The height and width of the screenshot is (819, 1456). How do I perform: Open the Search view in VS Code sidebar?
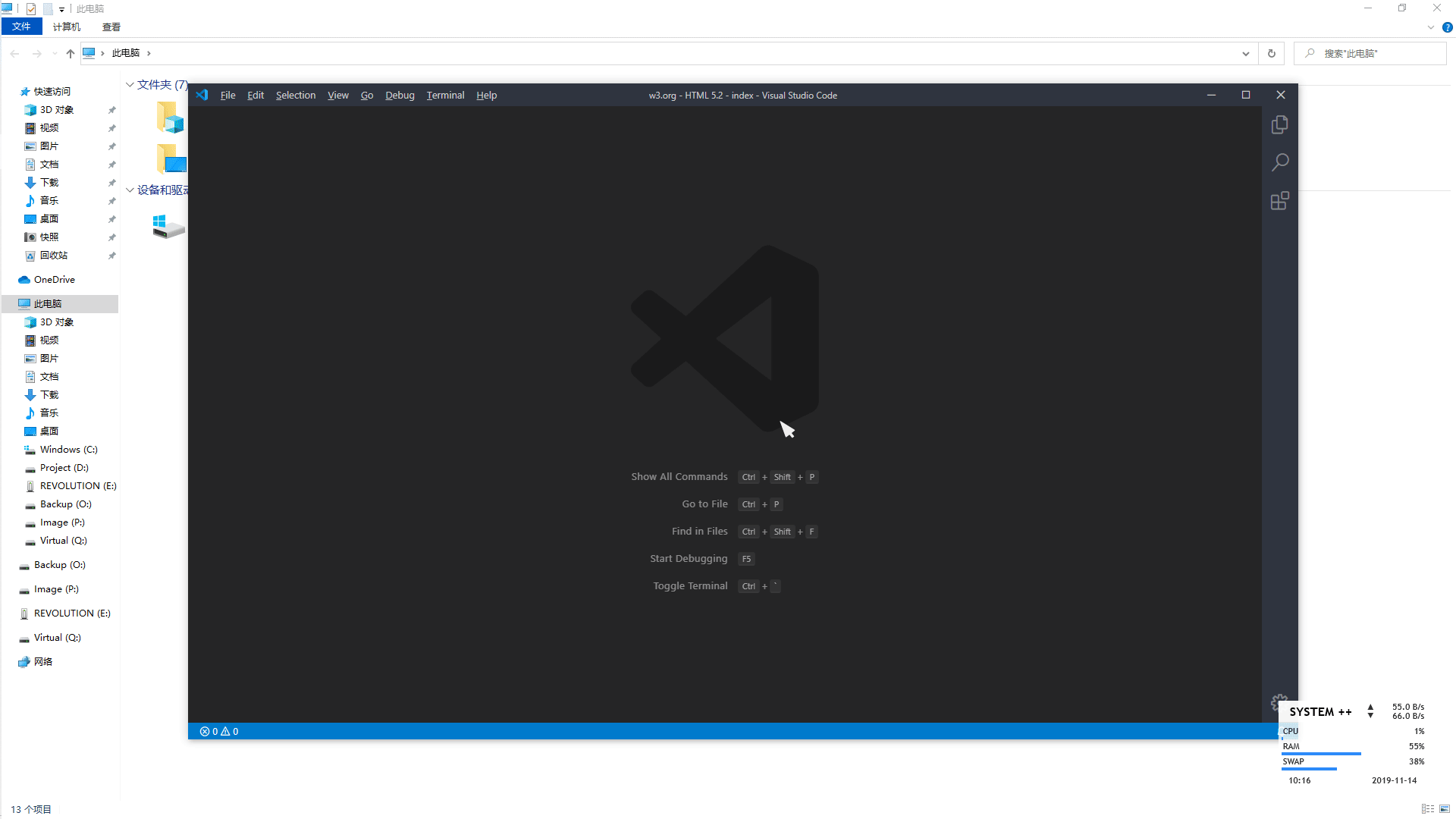click(1280, 162)
